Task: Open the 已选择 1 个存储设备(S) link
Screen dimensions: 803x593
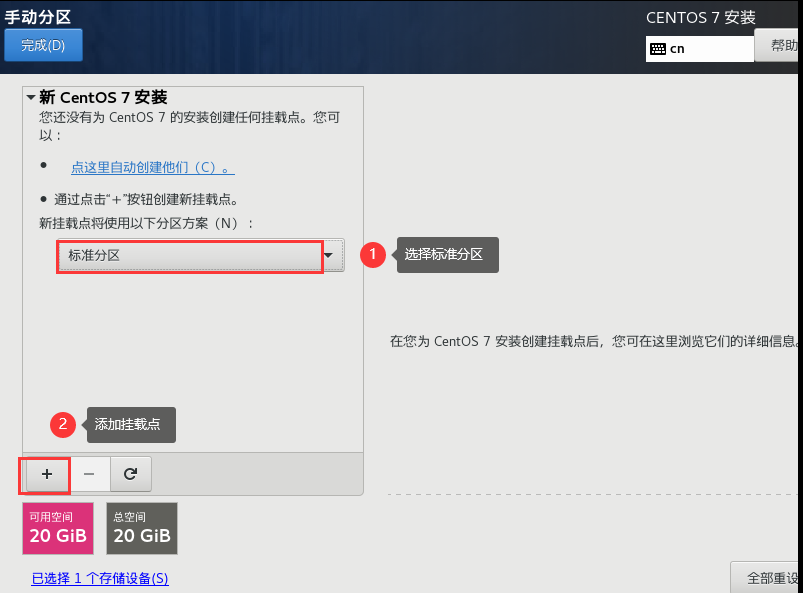Action: [x=100, y=578]
